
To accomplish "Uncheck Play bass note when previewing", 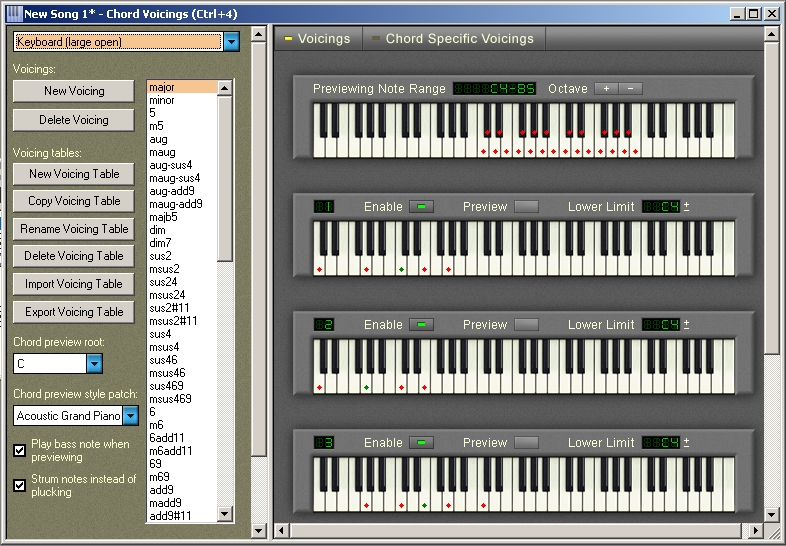I will [x=20, y=450].
